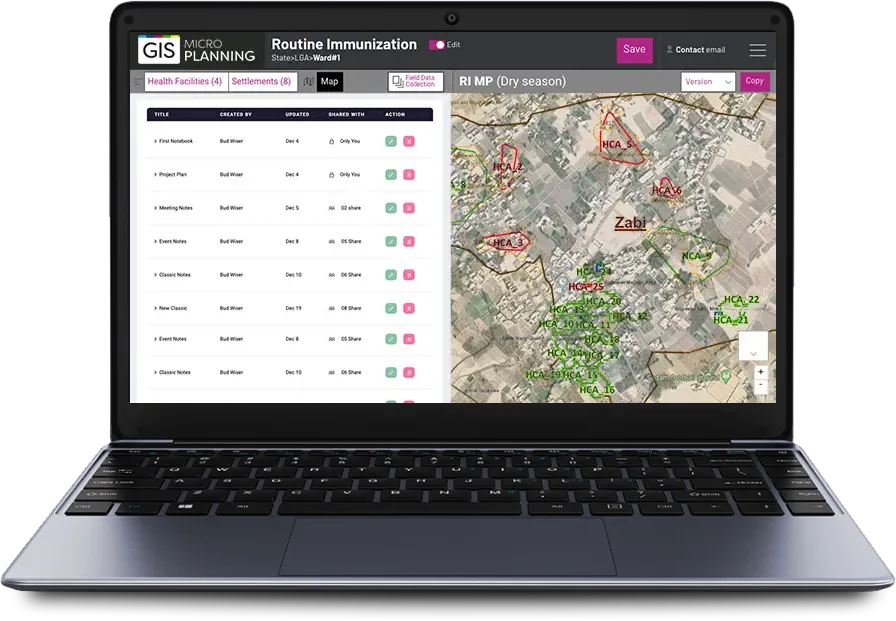Switch to Settlements (8) tab
The height and width of the screenshot is (621, 896).
click(262, 82)
